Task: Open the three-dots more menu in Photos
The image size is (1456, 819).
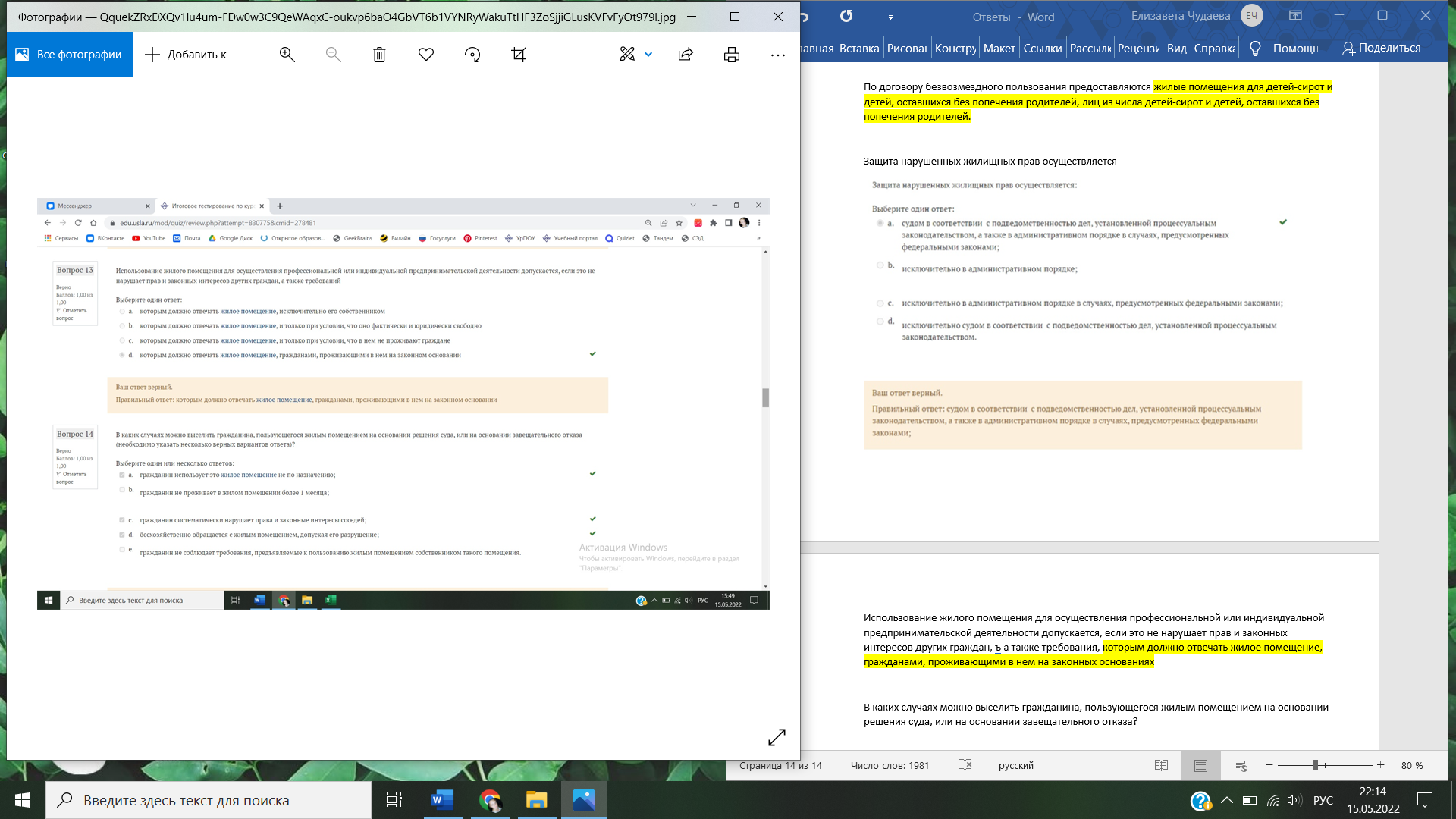Action: pos(778,55)
